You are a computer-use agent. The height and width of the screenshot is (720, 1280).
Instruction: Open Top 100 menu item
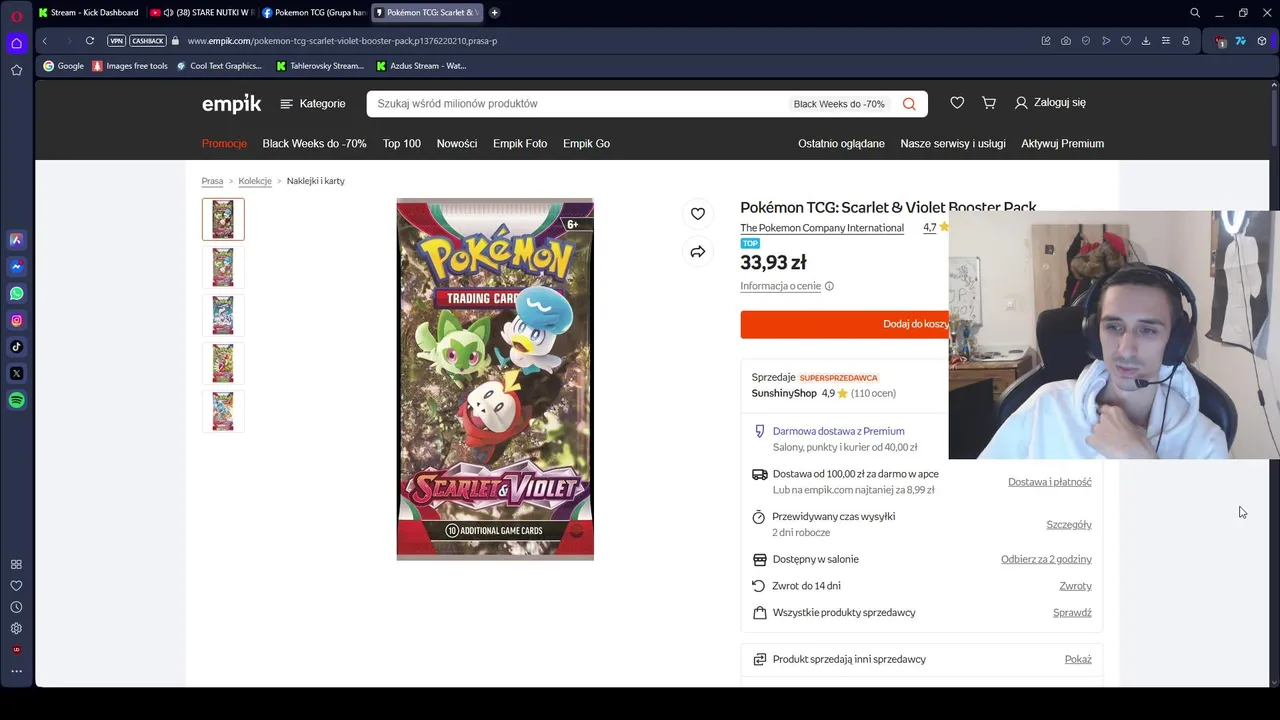tap(402, 144)
